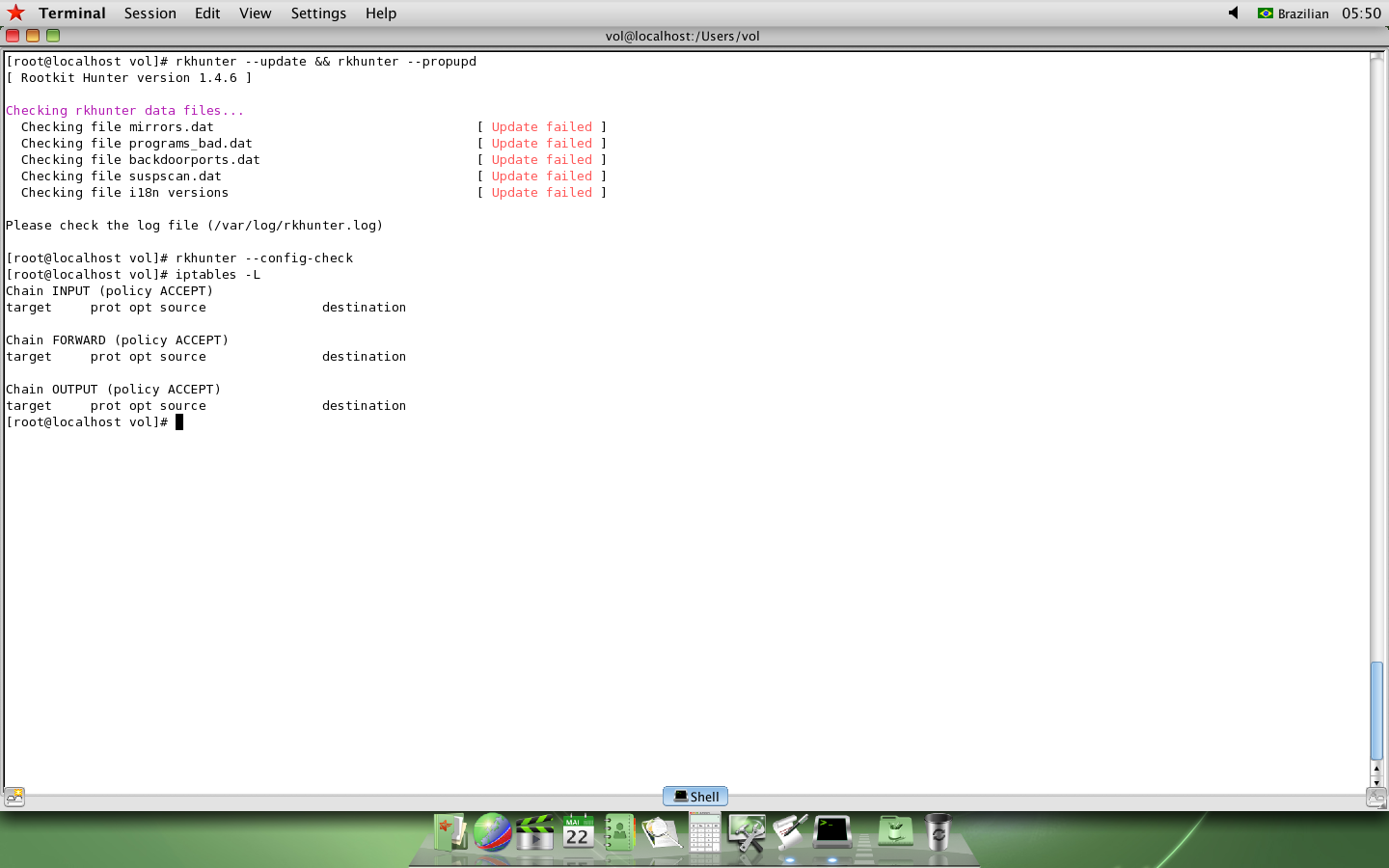This screenshot has height=868, width=1389.
Task: Click 'Chain OUTPUT (policy ACCEPT)' line
Action: coord(114,390)
